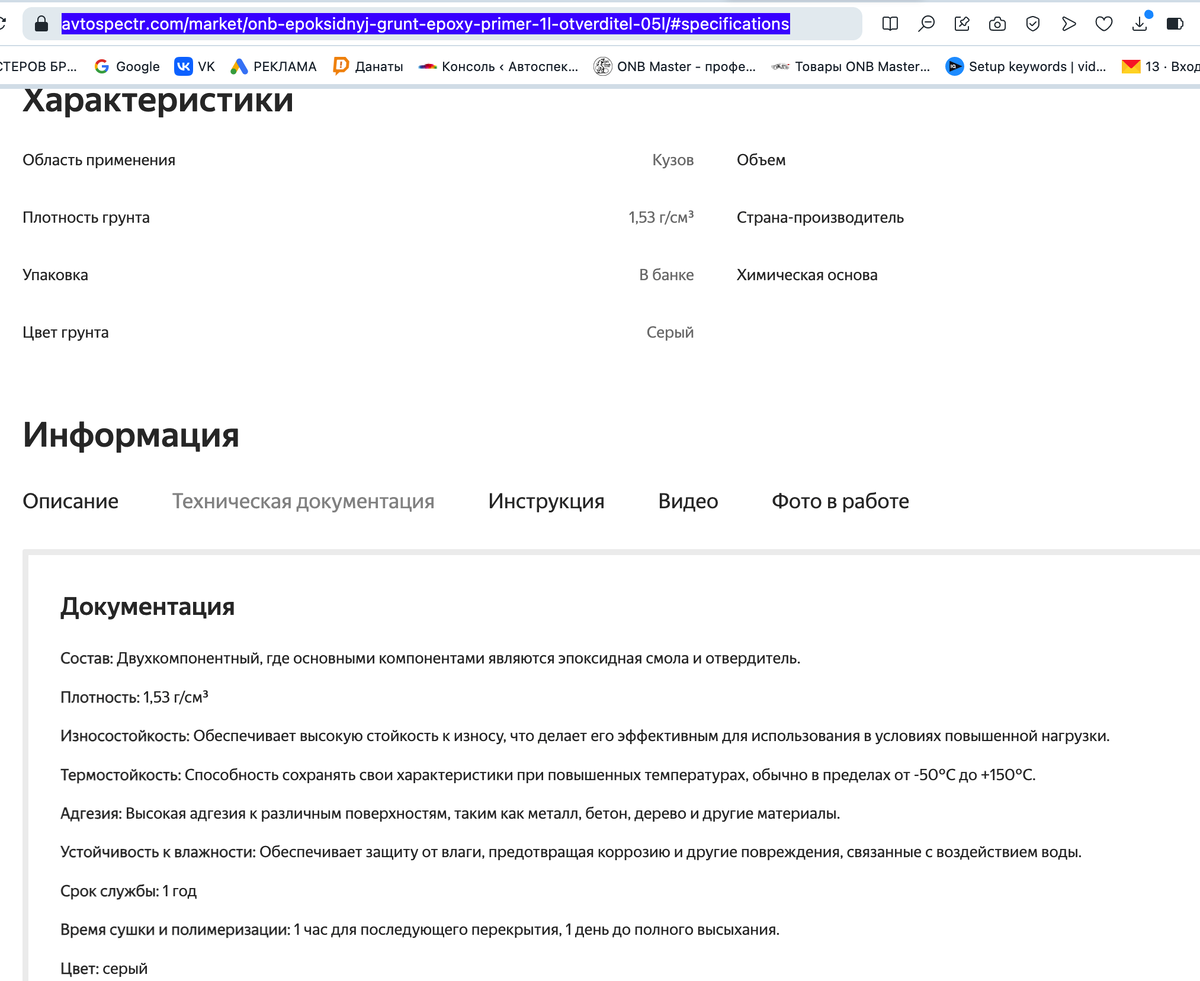
Task: Click the 'Область применения' label
Action: click(x=99, y=160)
